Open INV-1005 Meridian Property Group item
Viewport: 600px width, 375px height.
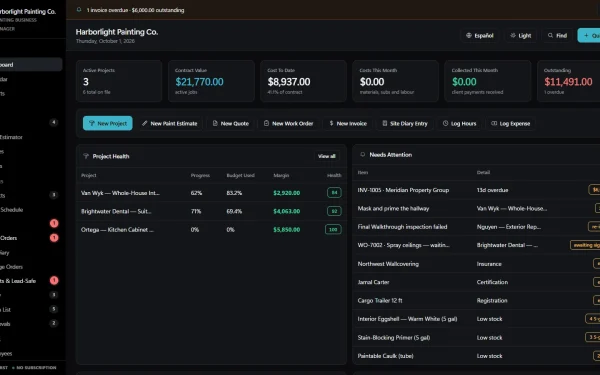coord(476,190)
